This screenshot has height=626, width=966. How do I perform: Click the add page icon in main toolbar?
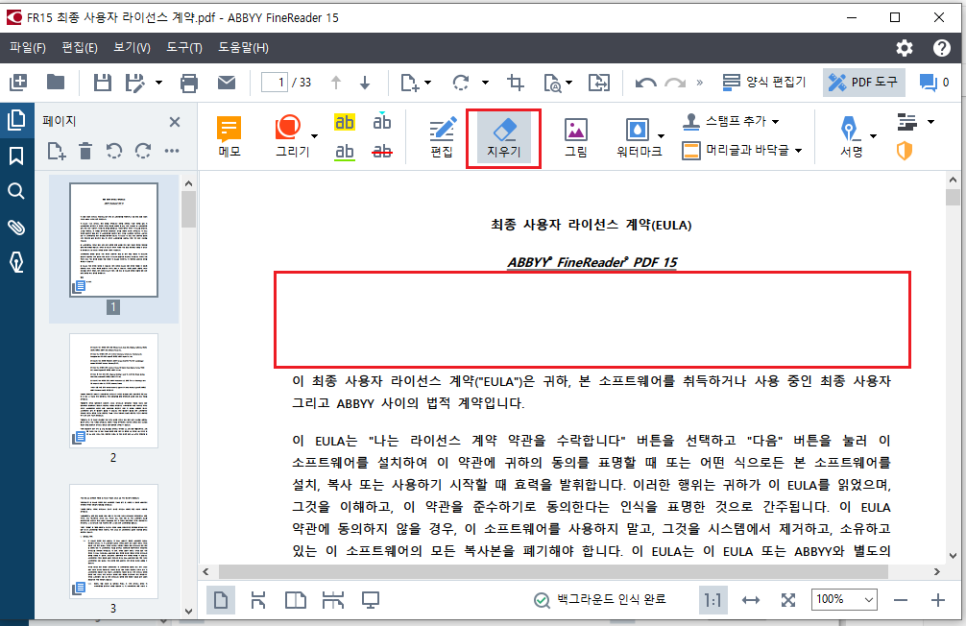point(410,83)
